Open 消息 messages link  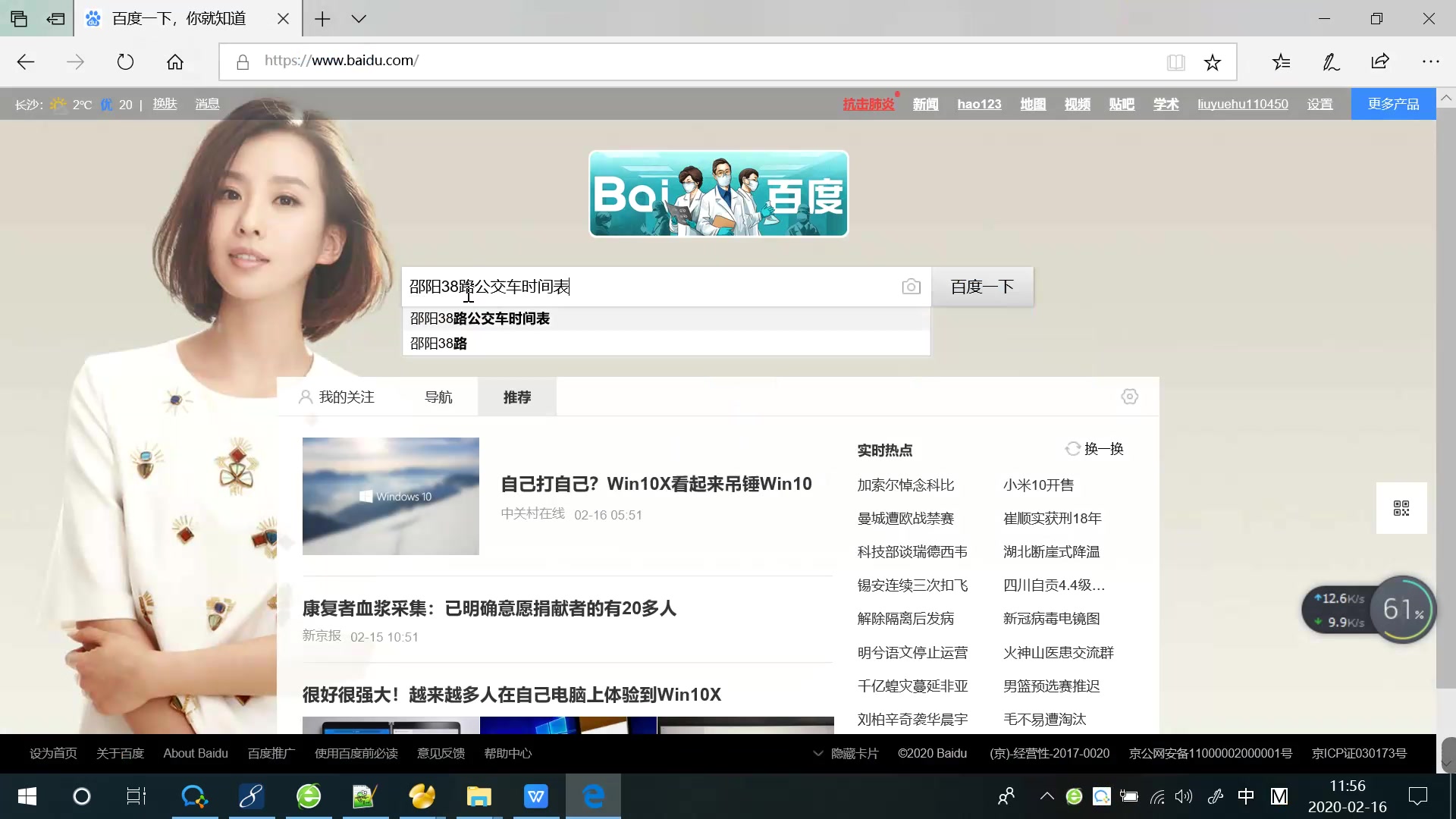coord(207,104)
